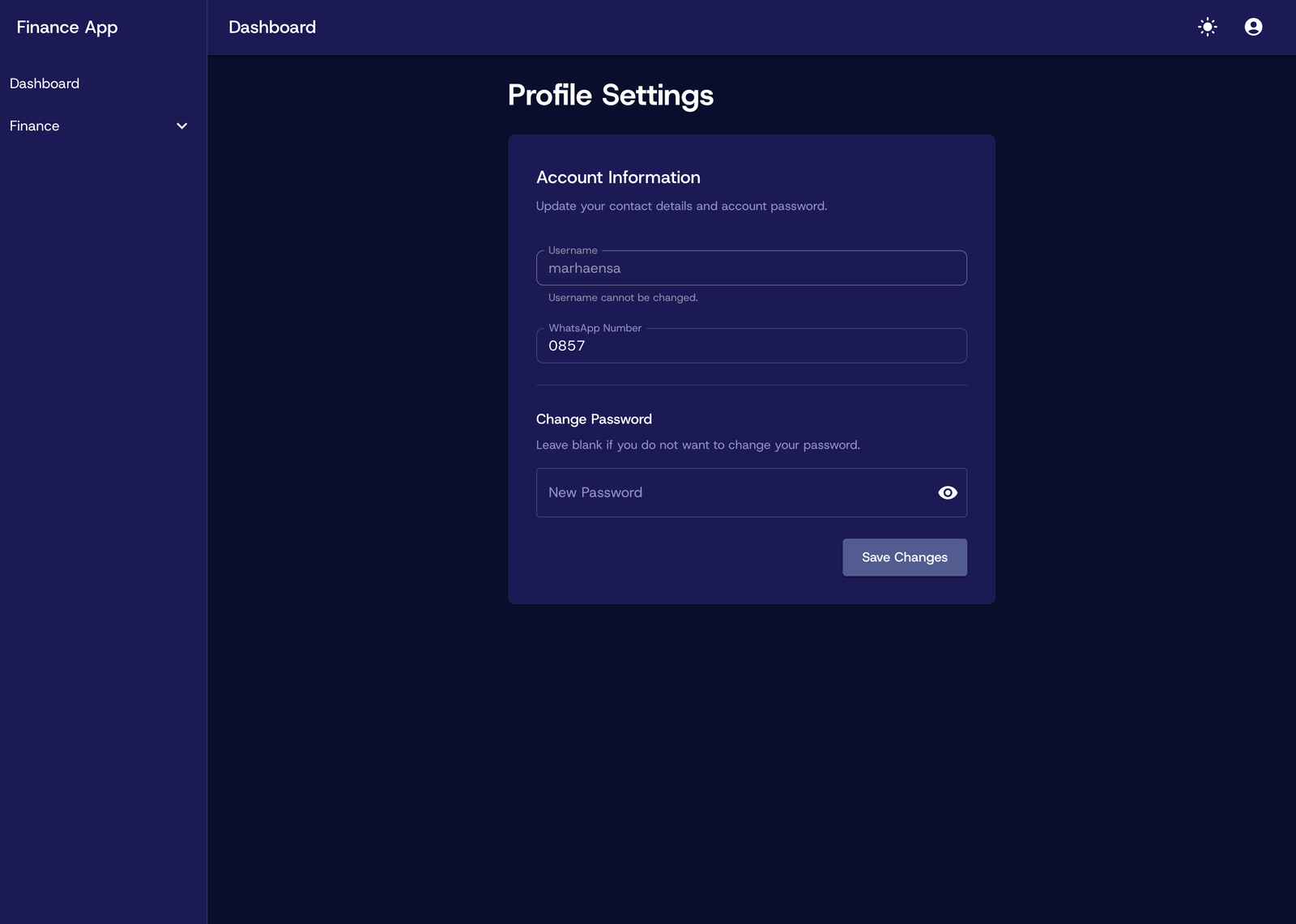This screenshot has height=924, width=1296.
Task: Click the Change Password section heading
Action: coord(594,419)
